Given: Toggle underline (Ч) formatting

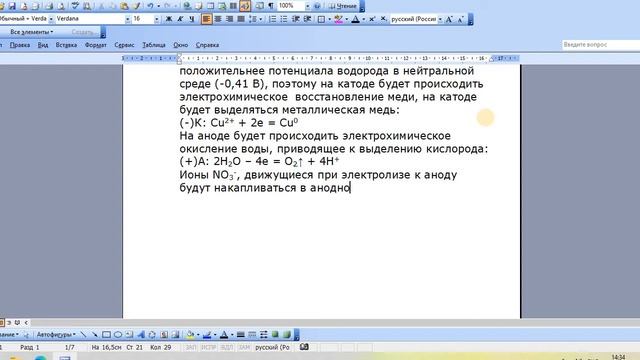Looking at the screenshot, I should (191, 19).
